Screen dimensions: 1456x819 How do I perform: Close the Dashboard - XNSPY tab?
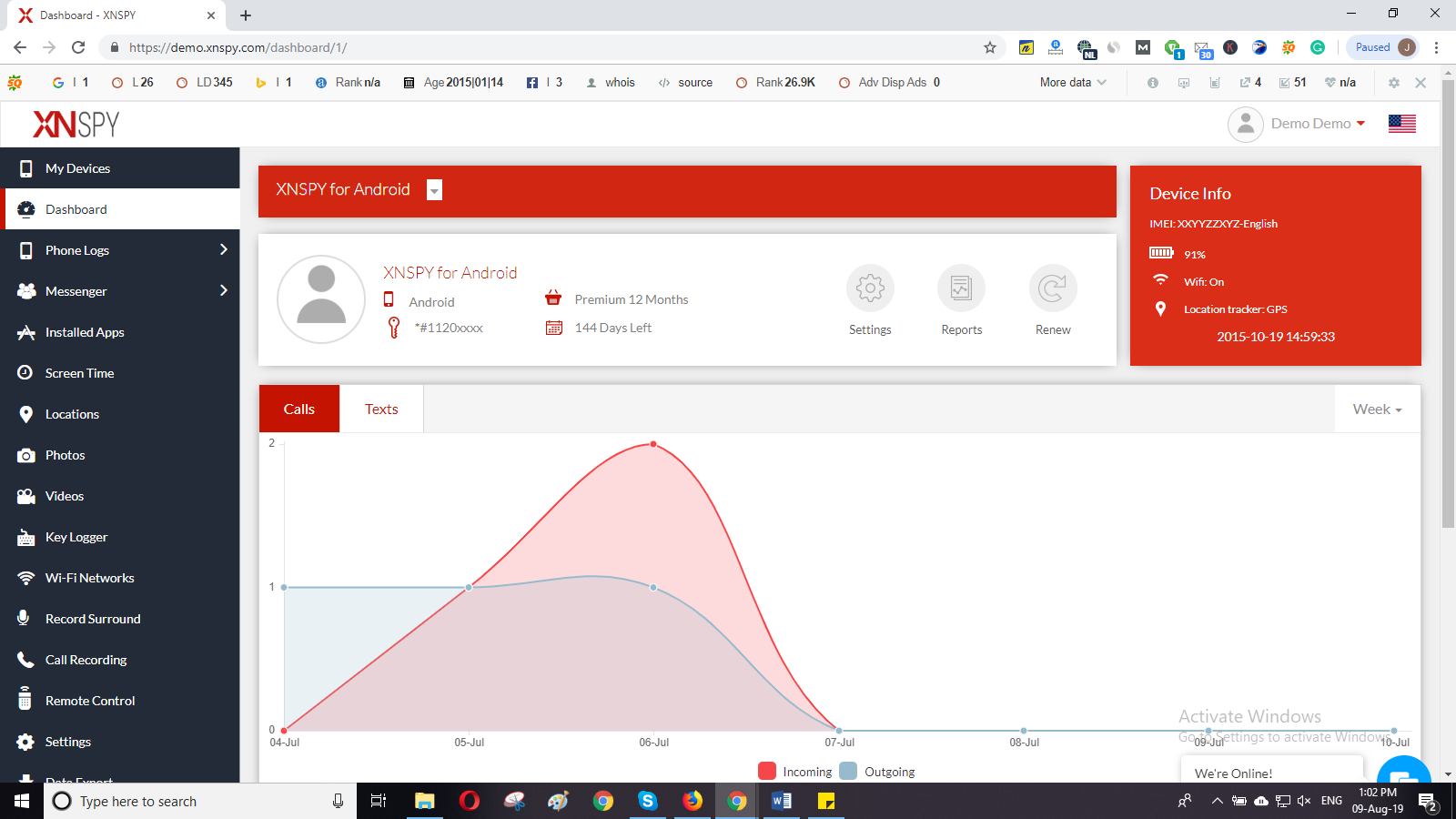211,15
